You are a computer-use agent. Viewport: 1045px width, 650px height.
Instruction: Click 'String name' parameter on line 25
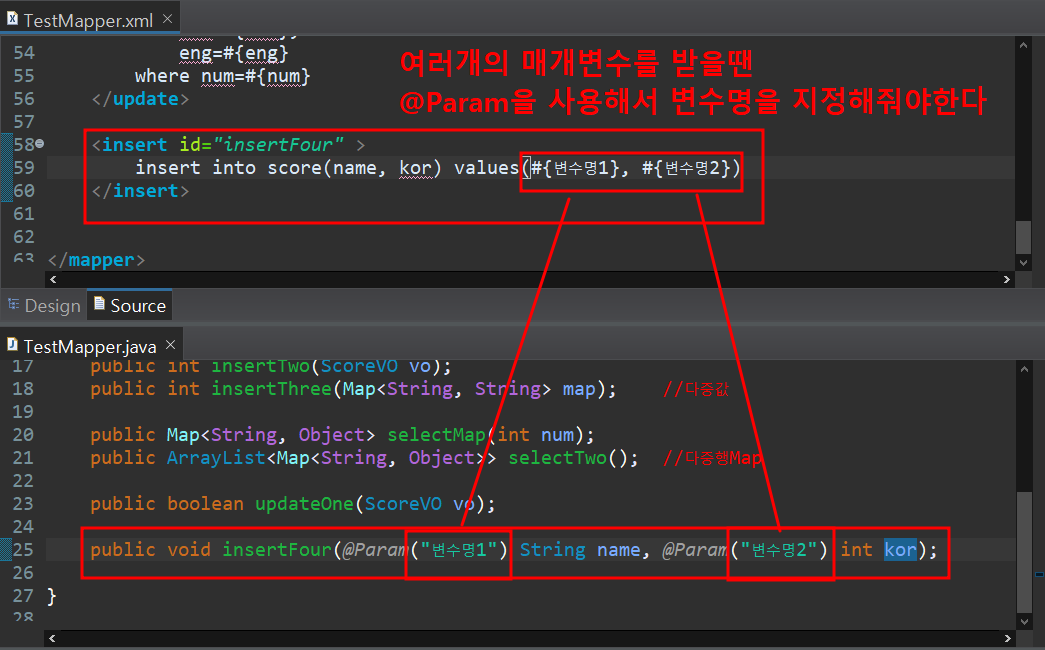click(x=580, y=549)
